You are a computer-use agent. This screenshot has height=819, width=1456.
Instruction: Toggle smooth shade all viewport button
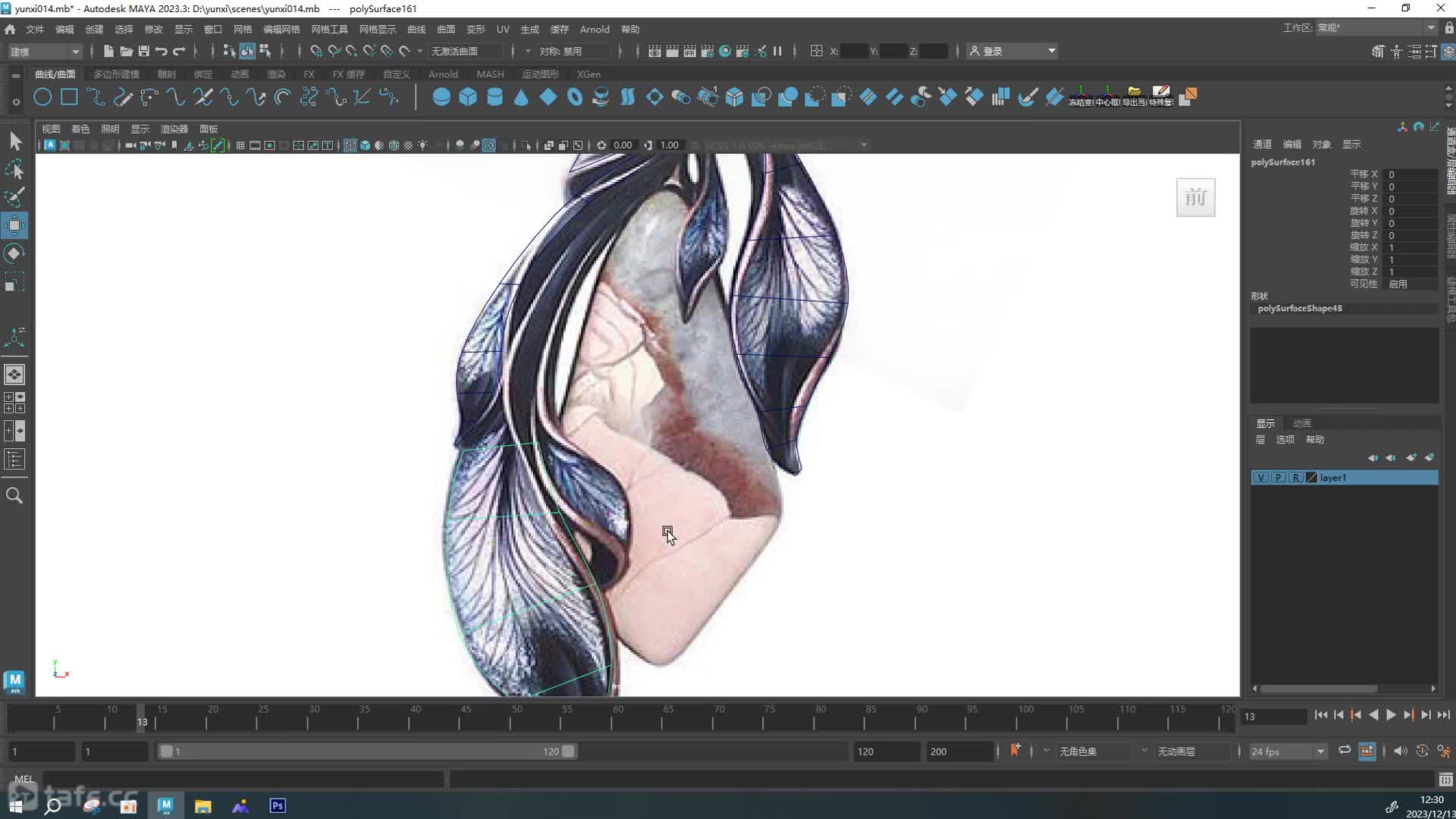pos(365,145)
